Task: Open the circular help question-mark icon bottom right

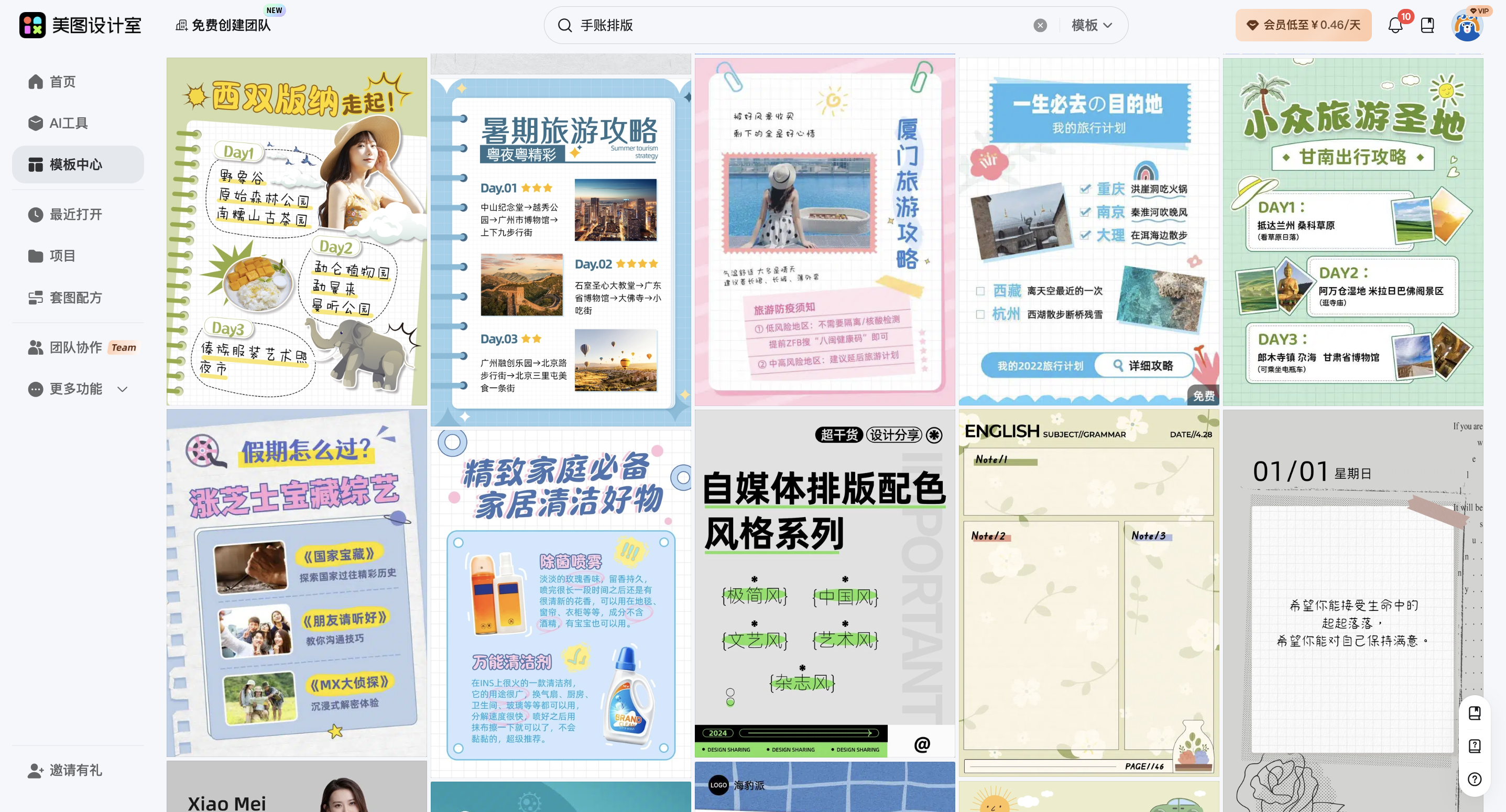Action: [x=1474, y=778]
